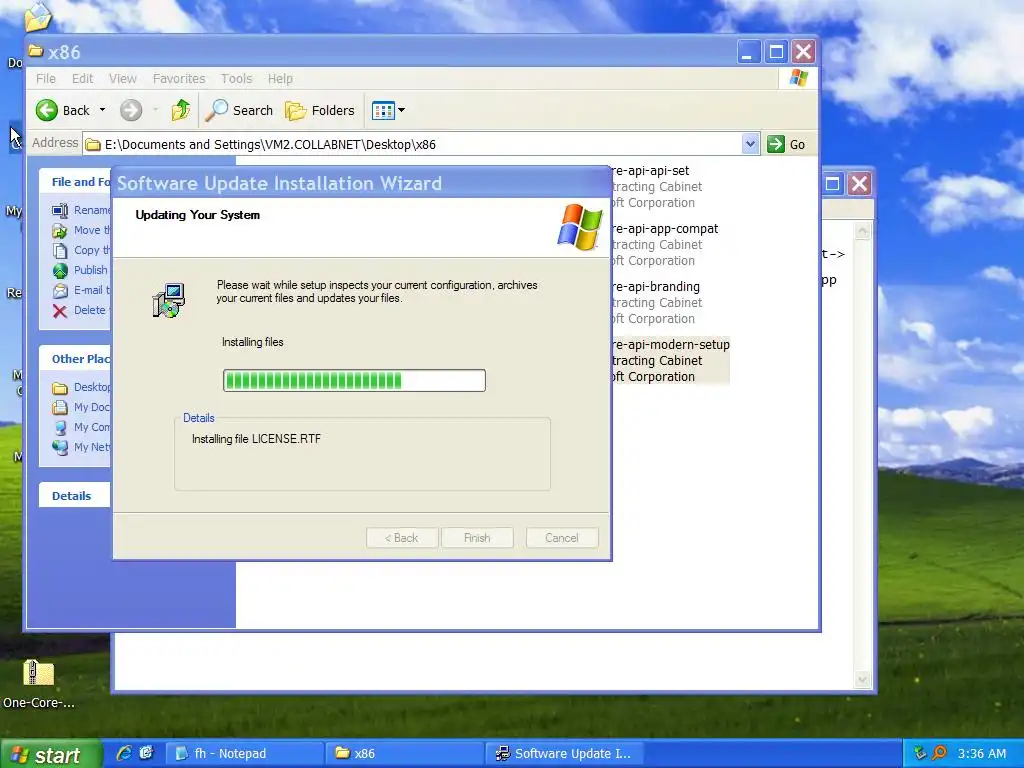Expand the Views dropdown arrow
The width and height of the screenshot is (1024, 768).
(x=402, y=110)
